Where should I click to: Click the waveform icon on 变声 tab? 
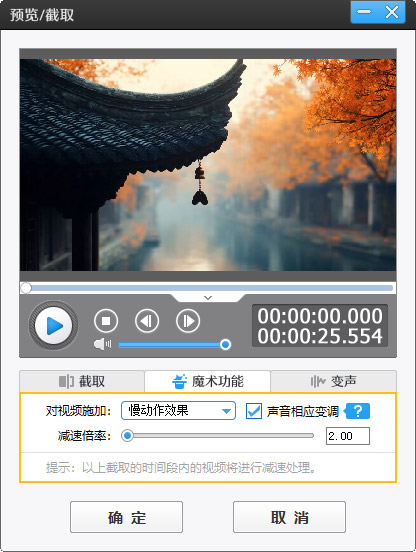coord(318,381)
